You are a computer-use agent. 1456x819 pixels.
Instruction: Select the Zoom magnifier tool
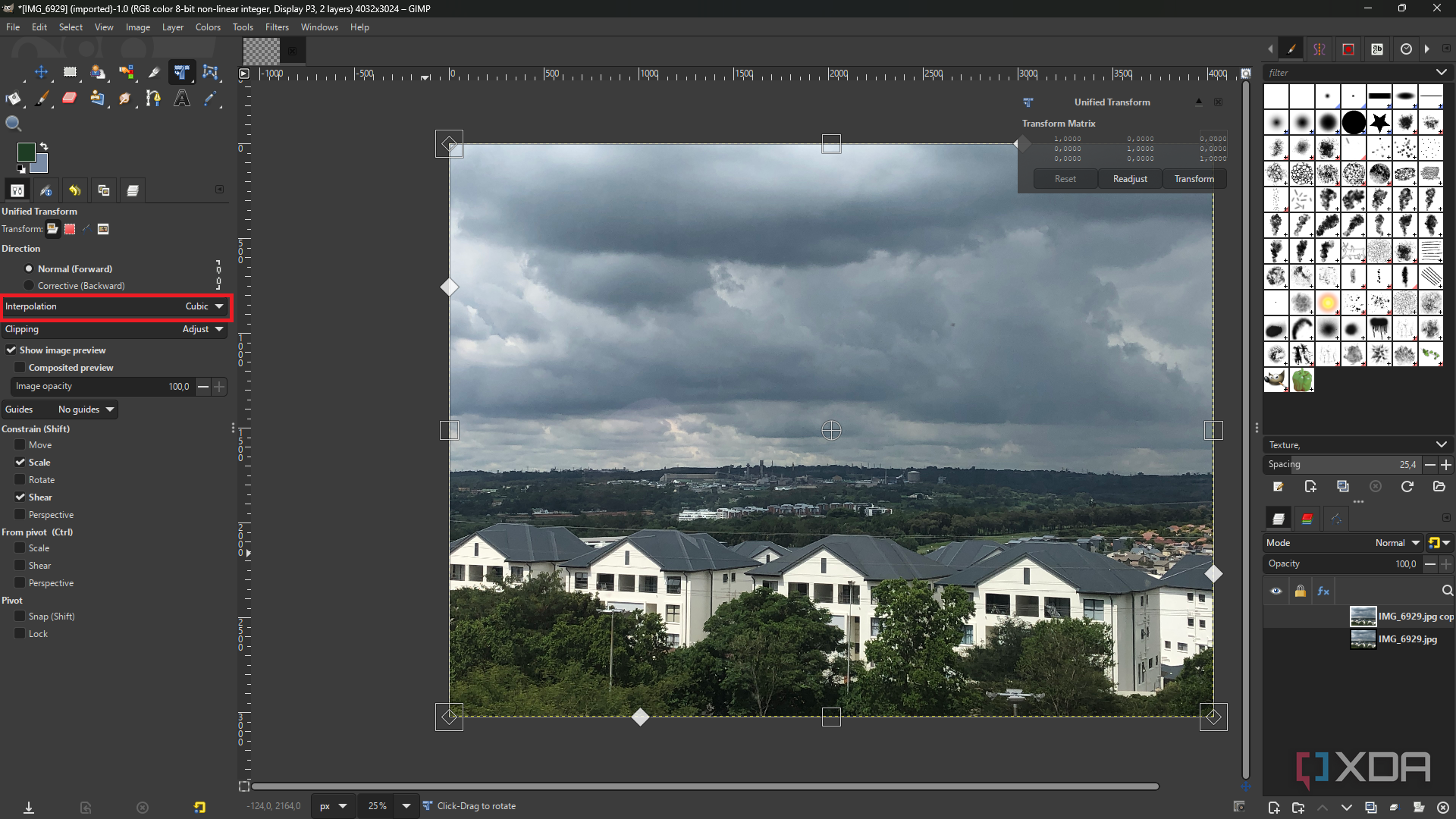pyautogui.click(x=14, y=124)
